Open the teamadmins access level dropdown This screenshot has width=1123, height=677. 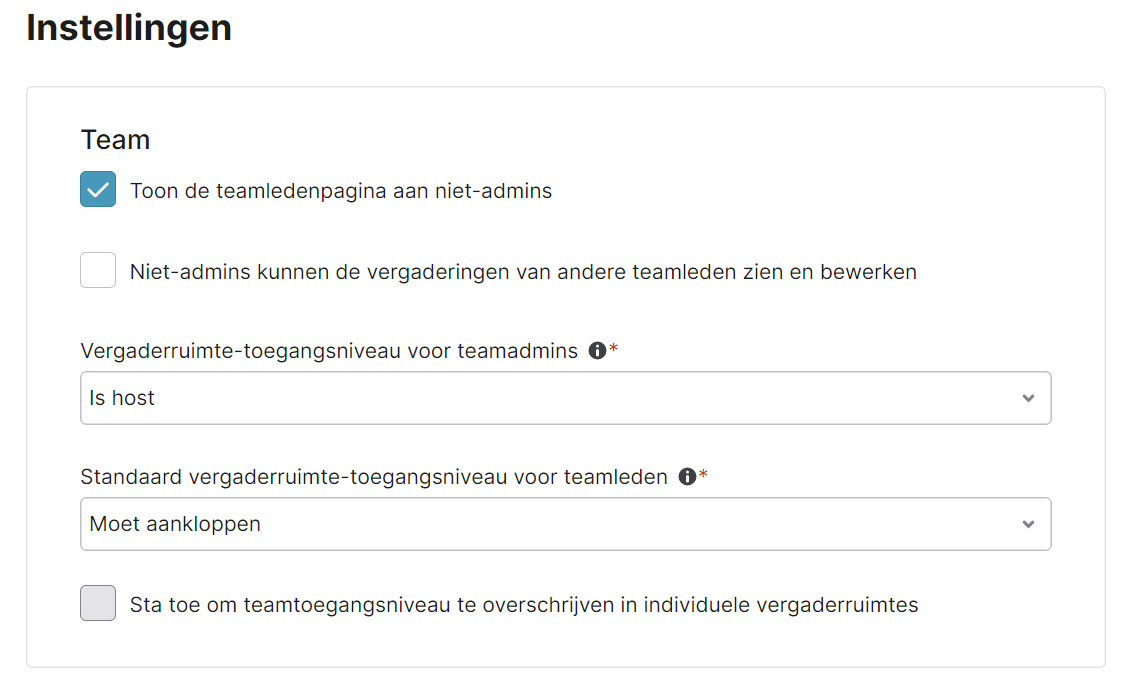pyautogui.click(x=566, y=398)
